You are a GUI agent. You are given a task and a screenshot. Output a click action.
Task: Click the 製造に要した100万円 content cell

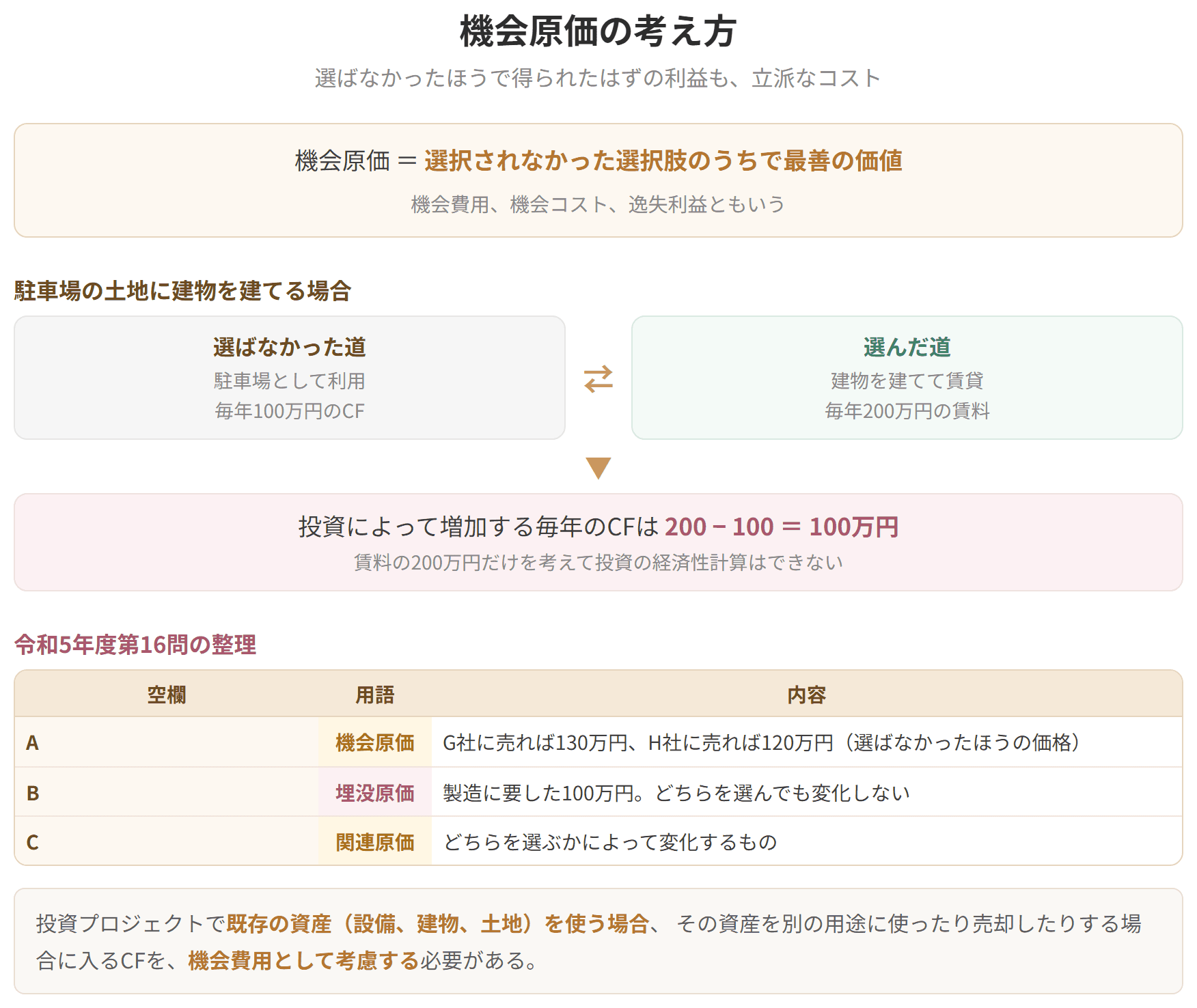(x=807, y=792)
